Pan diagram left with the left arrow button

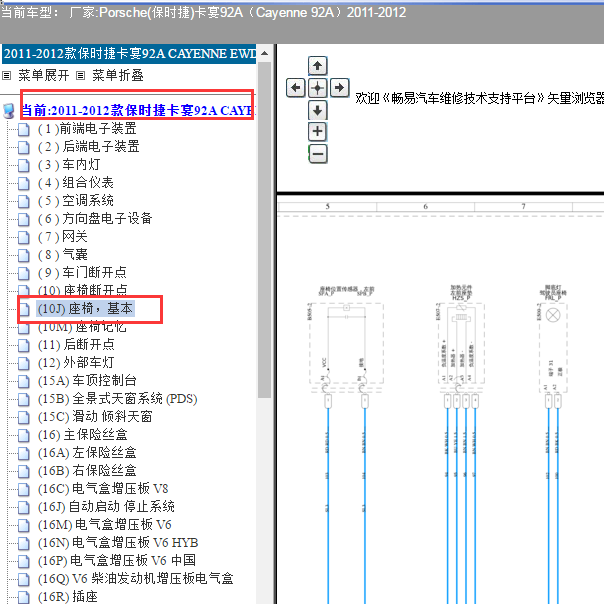coord(295,88)
